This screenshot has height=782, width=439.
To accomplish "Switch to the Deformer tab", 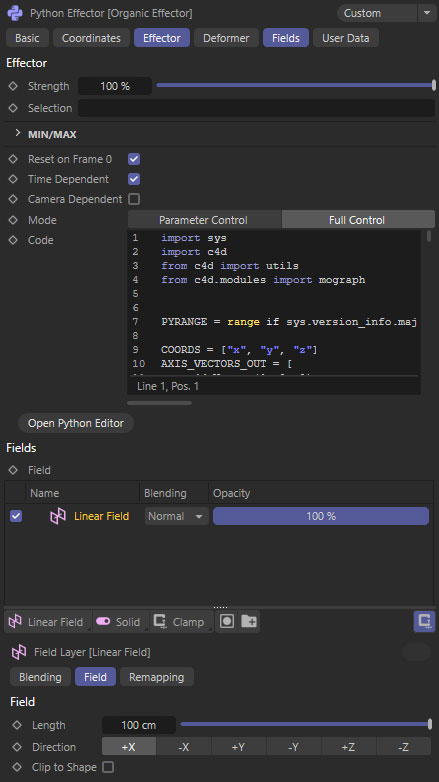I will (x=226, y=38).
